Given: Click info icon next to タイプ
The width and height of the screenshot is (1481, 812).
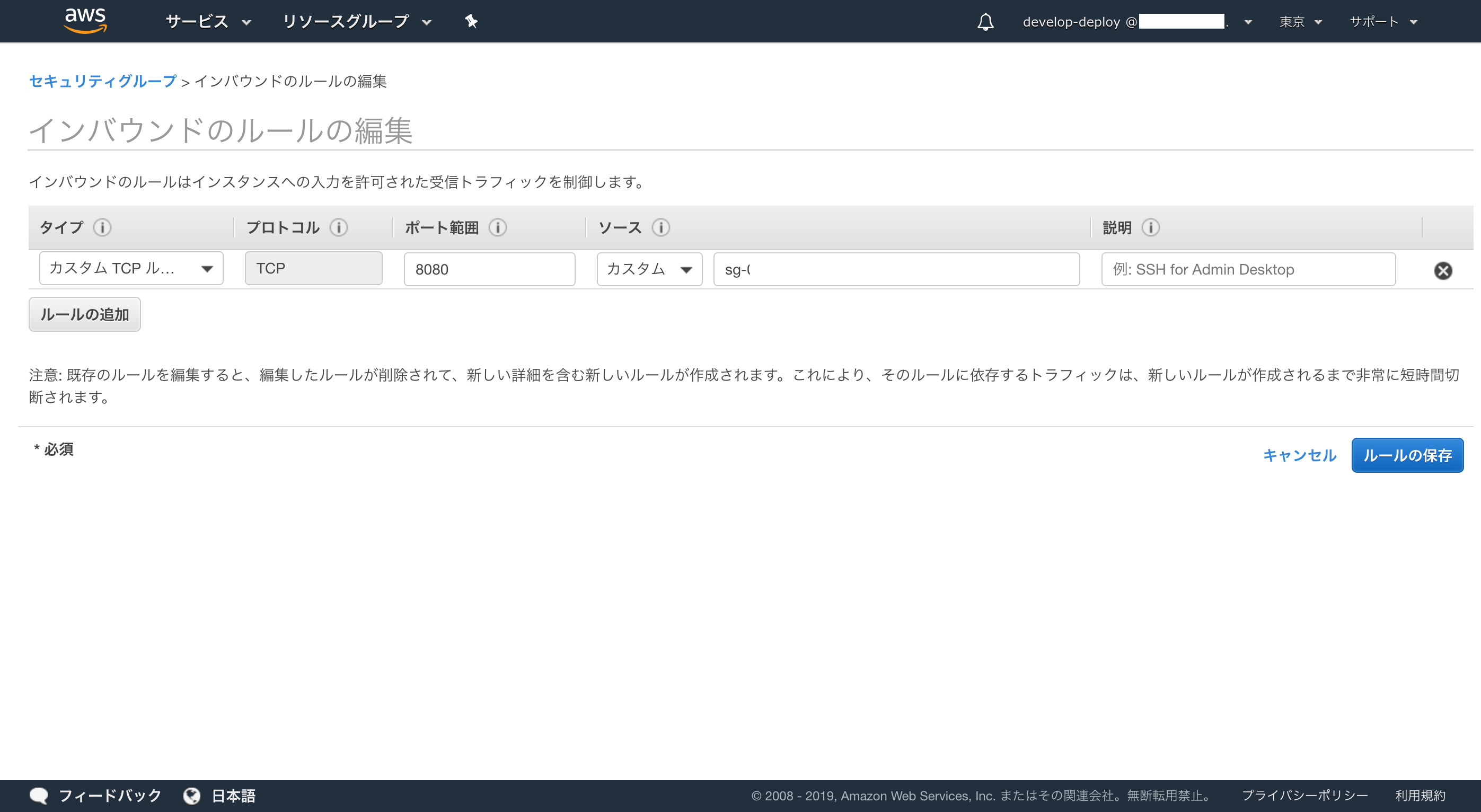Looking at the screenshot, I should pos(102,228).
